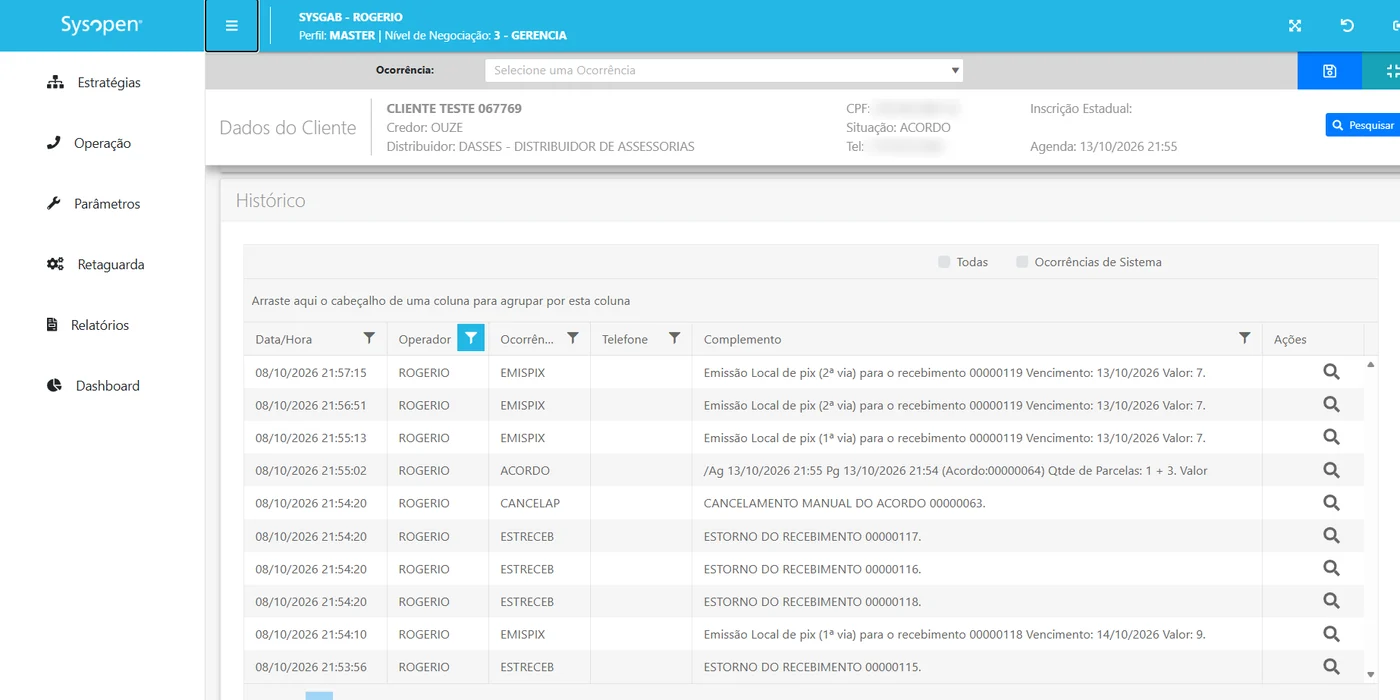1400x700 pixels.
Task: Open Parâmetros in the sidebar
Action: (94, 204)
